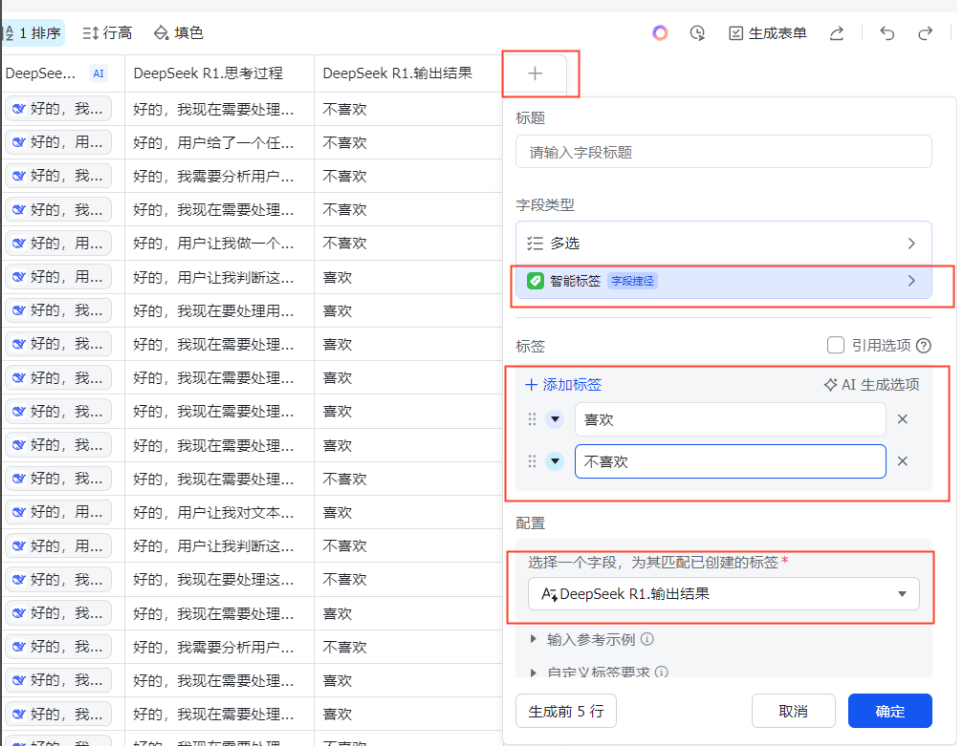Screen dimensions: 957x746
Task: Click the plus button to add column
Action: [x=535, y=74]
